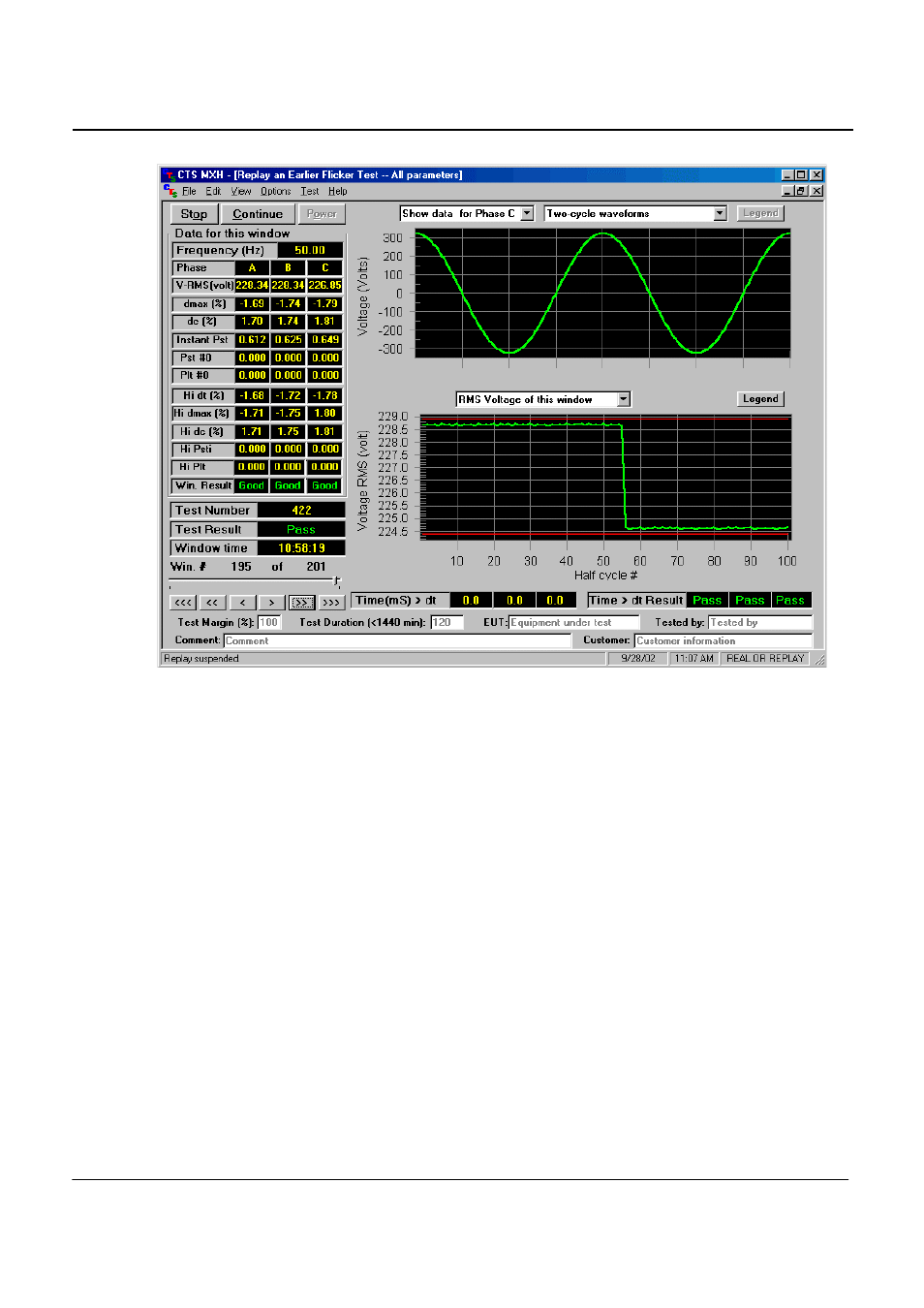The width and height of the screenshot is (924, 1308).
Task: Click the Test Number value 422
Action: [x=301, y=511]
